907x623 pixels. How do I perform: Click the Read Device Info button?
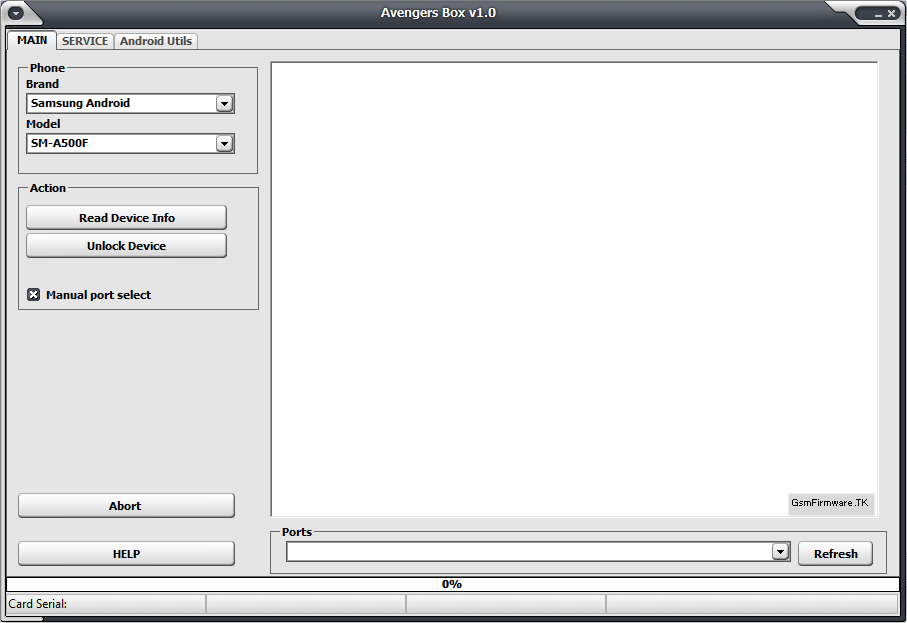(126, 217)
